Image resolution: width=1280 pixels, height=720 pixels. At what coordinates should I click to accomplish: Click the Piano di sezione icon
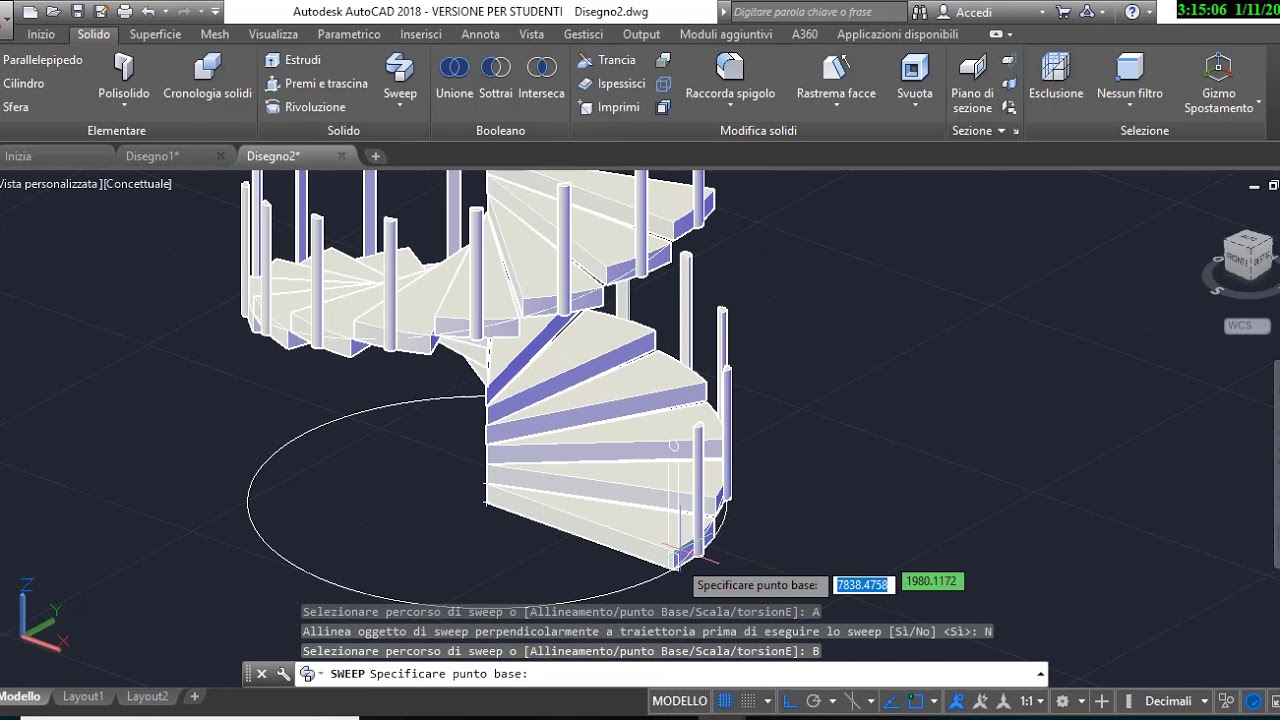pos(972,67)
